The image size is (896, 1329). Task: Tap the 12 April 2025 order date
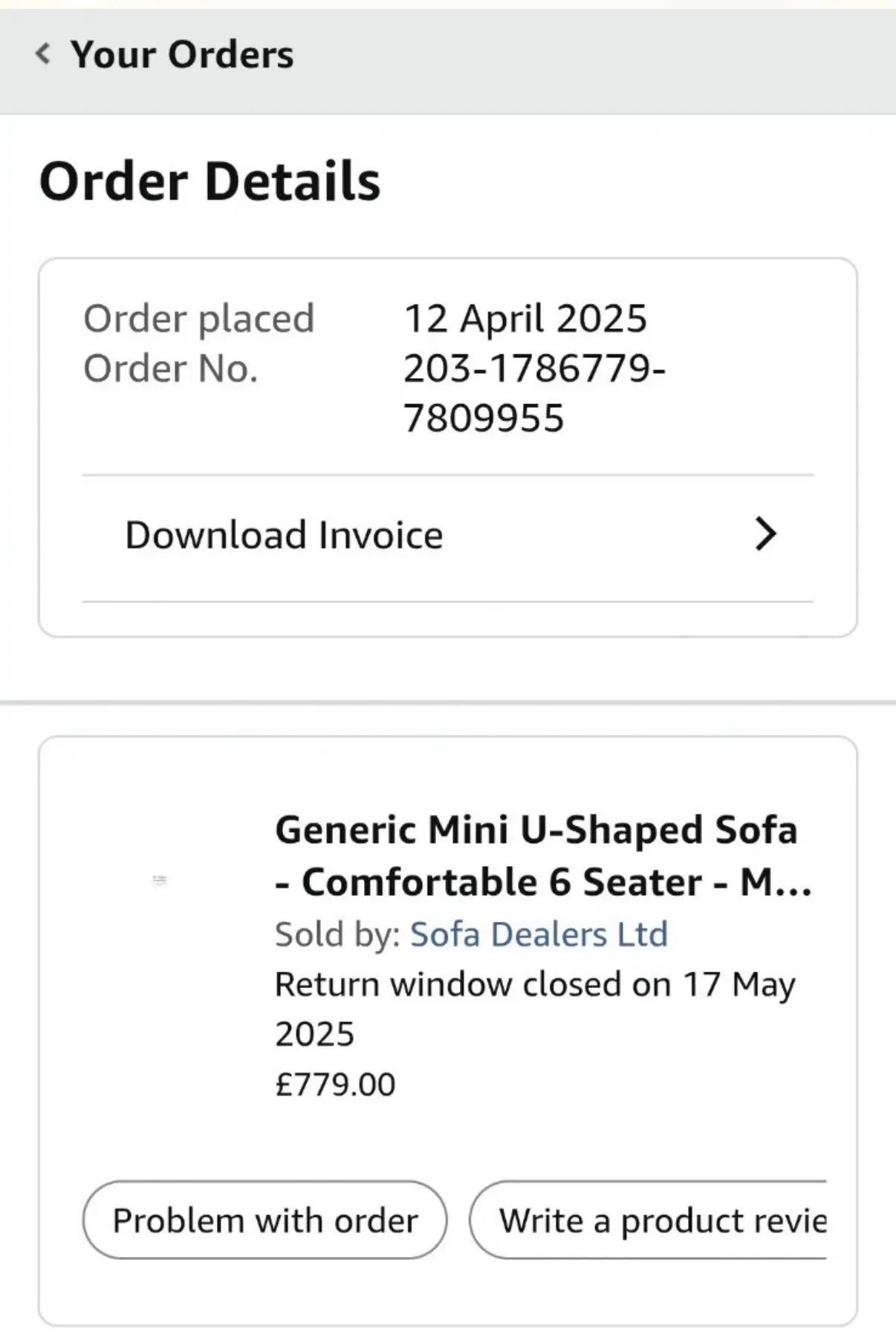pyautogui.click(x=525, y=319)
